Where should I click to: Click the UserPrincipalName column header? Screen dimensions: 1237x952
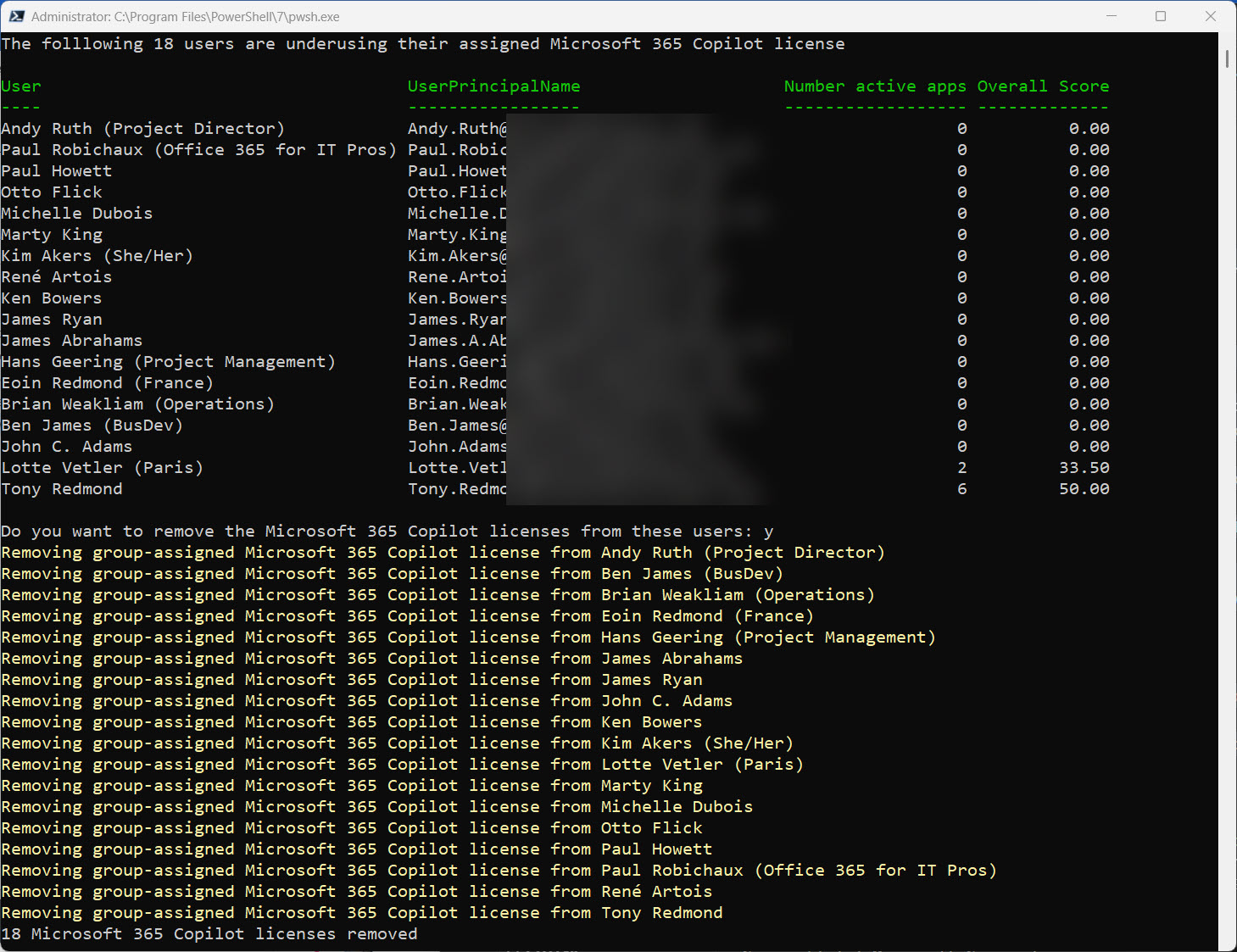click(493, 86)
